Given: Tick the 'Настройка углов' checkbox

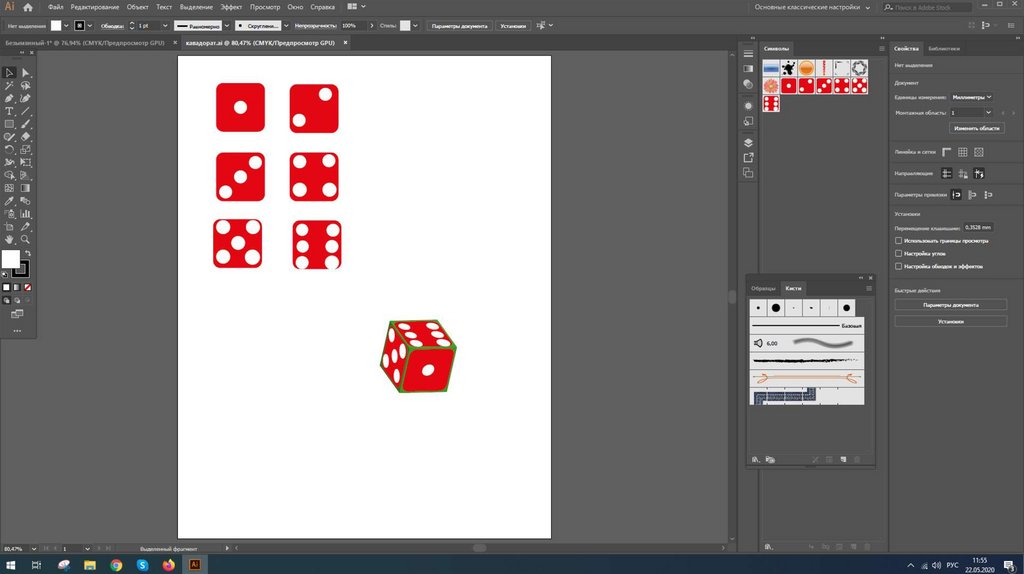Looking at the screenshot, I should [898, 254].
